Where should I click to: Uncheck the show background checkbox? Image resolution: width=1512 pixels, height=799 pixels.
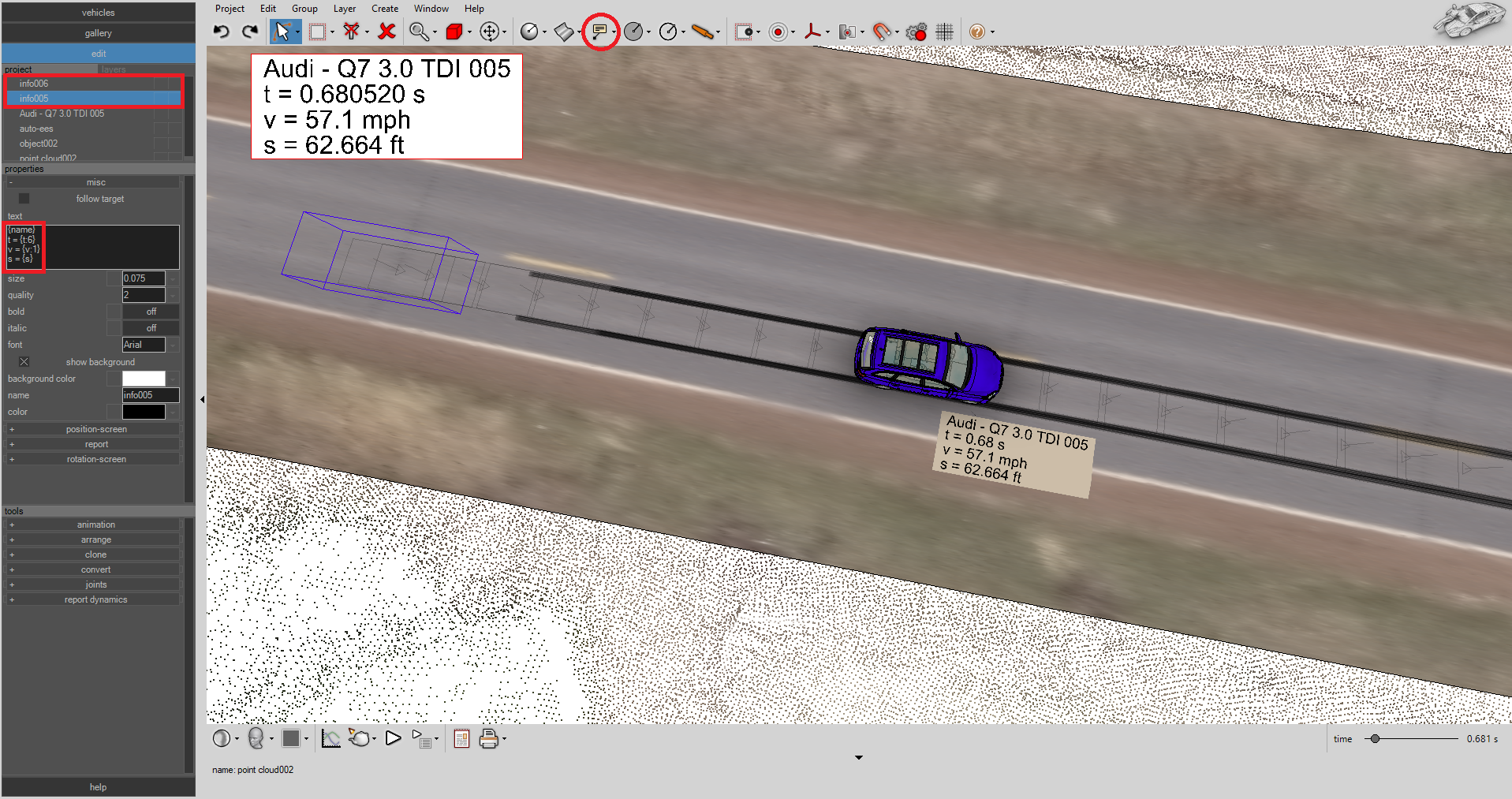pyautogui.click(x=24, y=362)
